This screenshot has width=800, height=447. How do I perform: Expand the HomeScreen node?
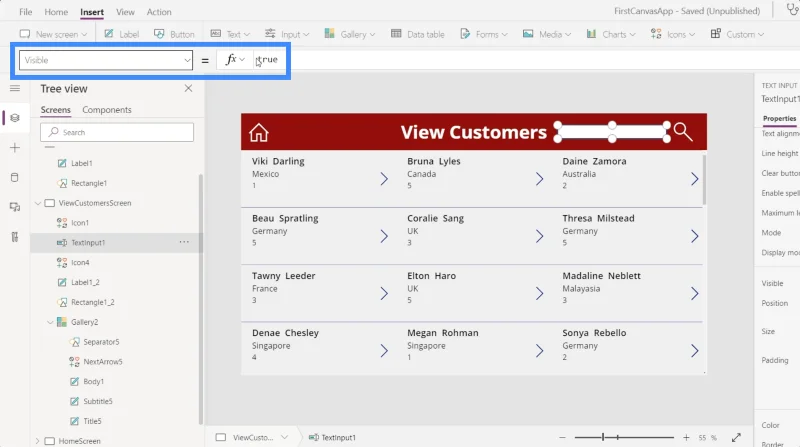(38, 441)
